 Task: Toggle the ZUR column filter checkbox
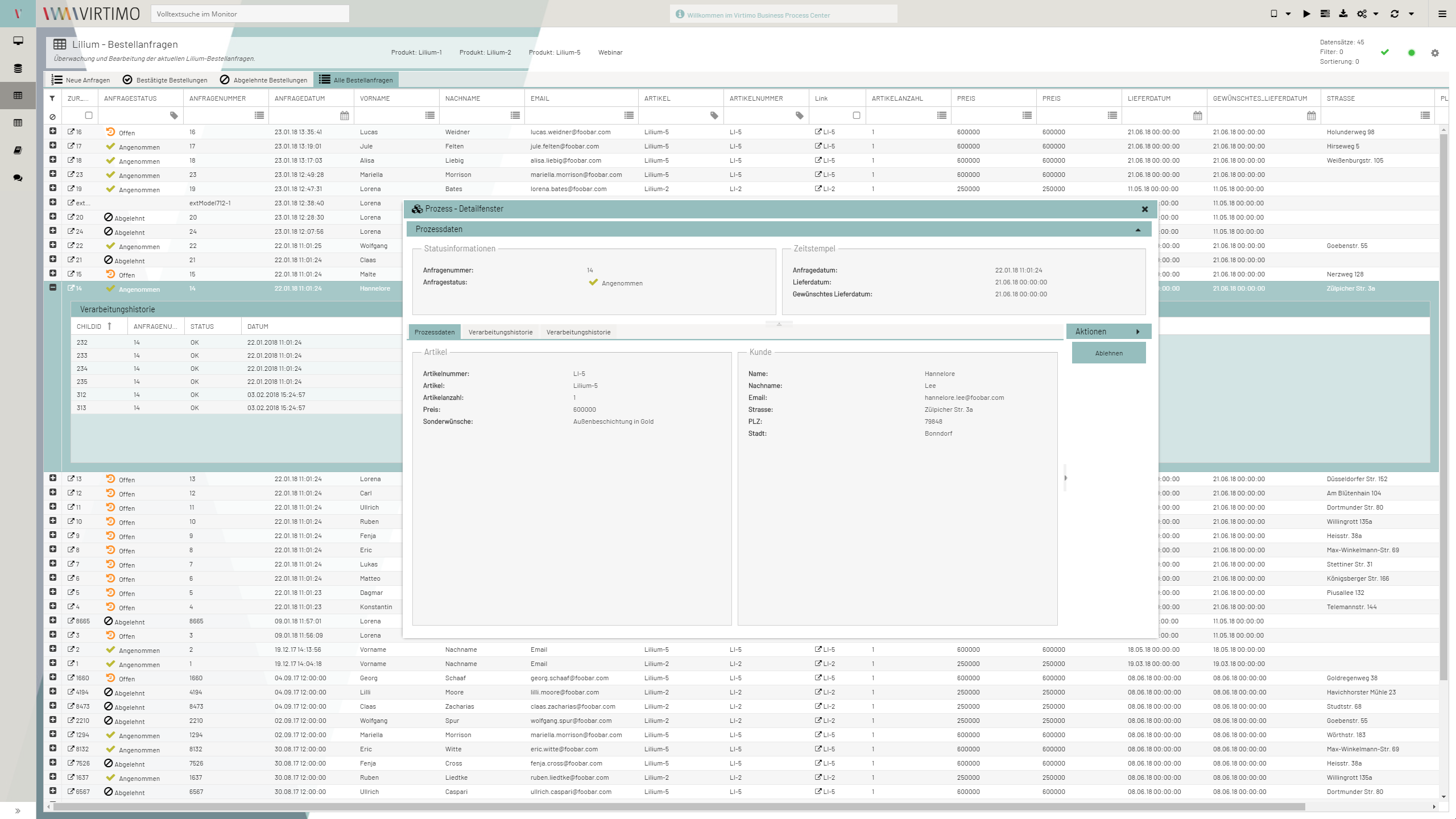(89, 115)
